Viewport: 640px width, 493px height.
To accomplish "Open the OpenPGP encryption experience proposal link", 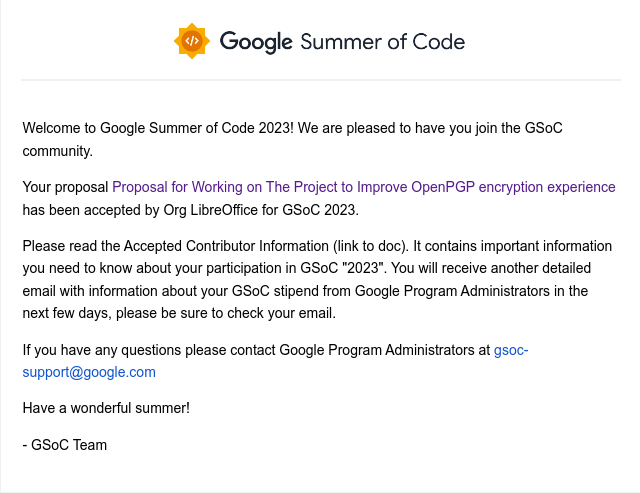I will 364,187.
